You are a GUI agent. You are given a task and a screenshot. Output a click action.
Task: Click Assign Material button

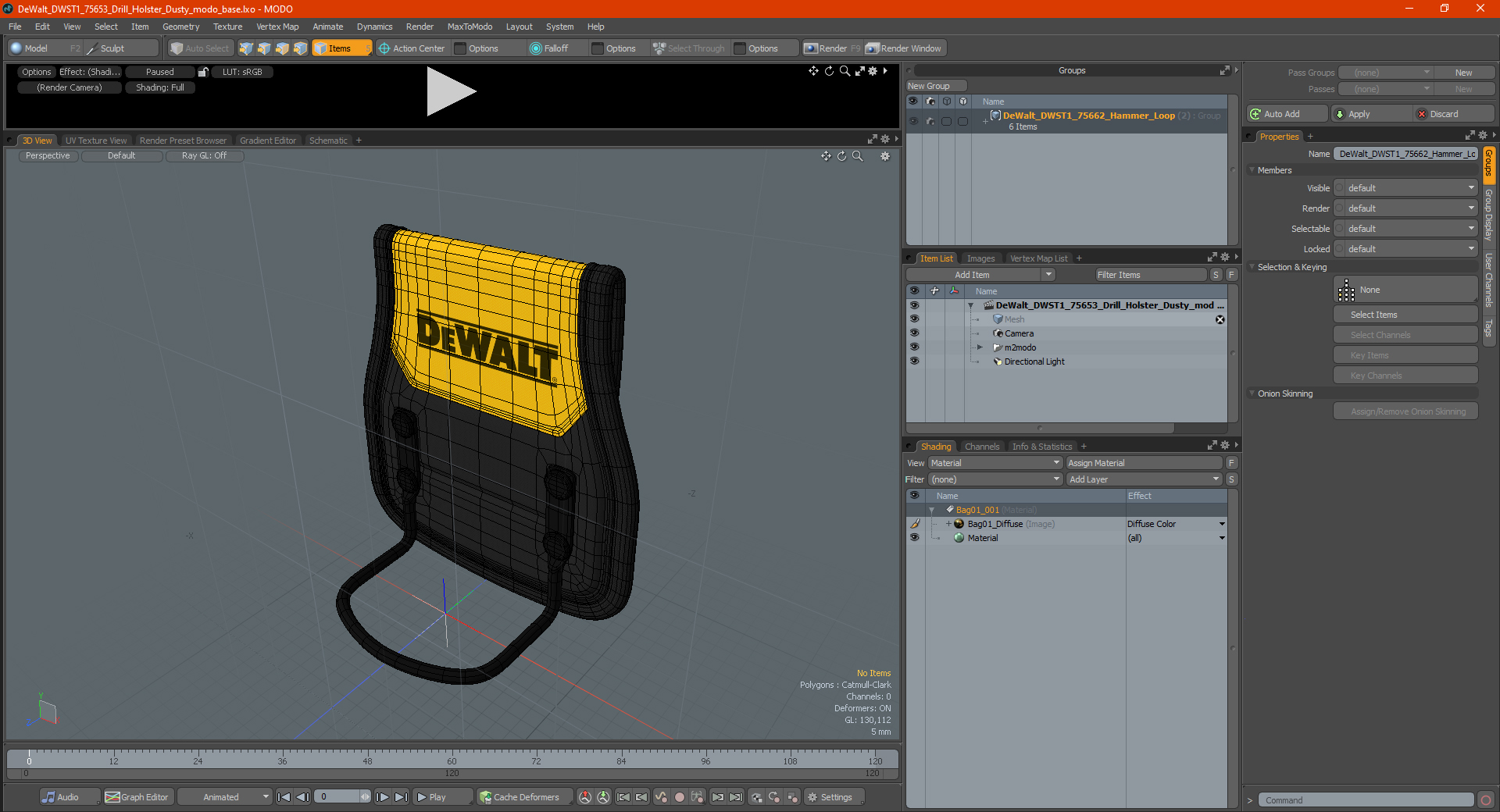[x=1144, y=463]
